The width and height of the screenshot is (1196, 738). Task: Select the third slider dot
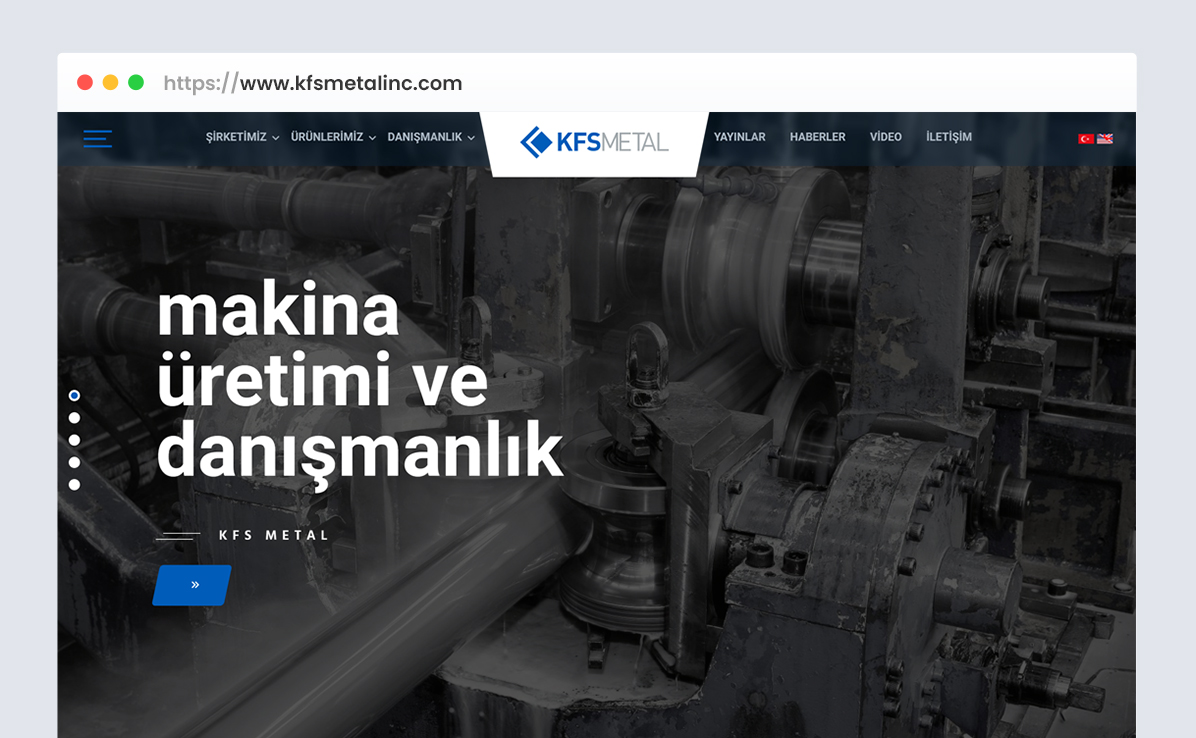click(x=74, y=440)
